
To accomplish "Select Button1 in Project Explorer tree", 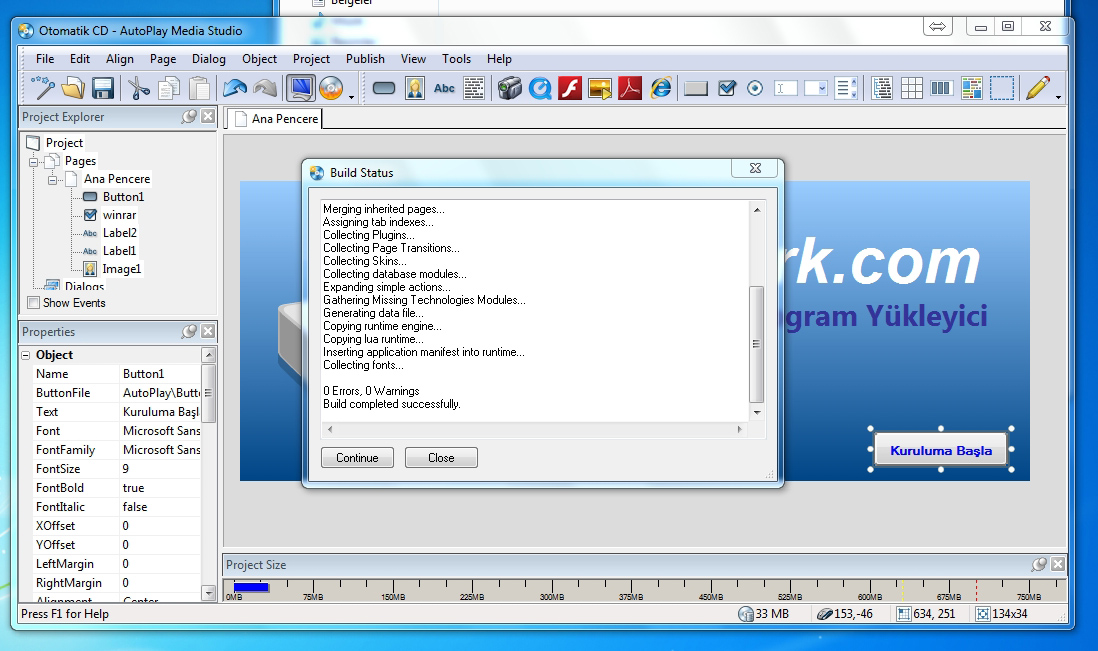I will [x=123, y=197].
